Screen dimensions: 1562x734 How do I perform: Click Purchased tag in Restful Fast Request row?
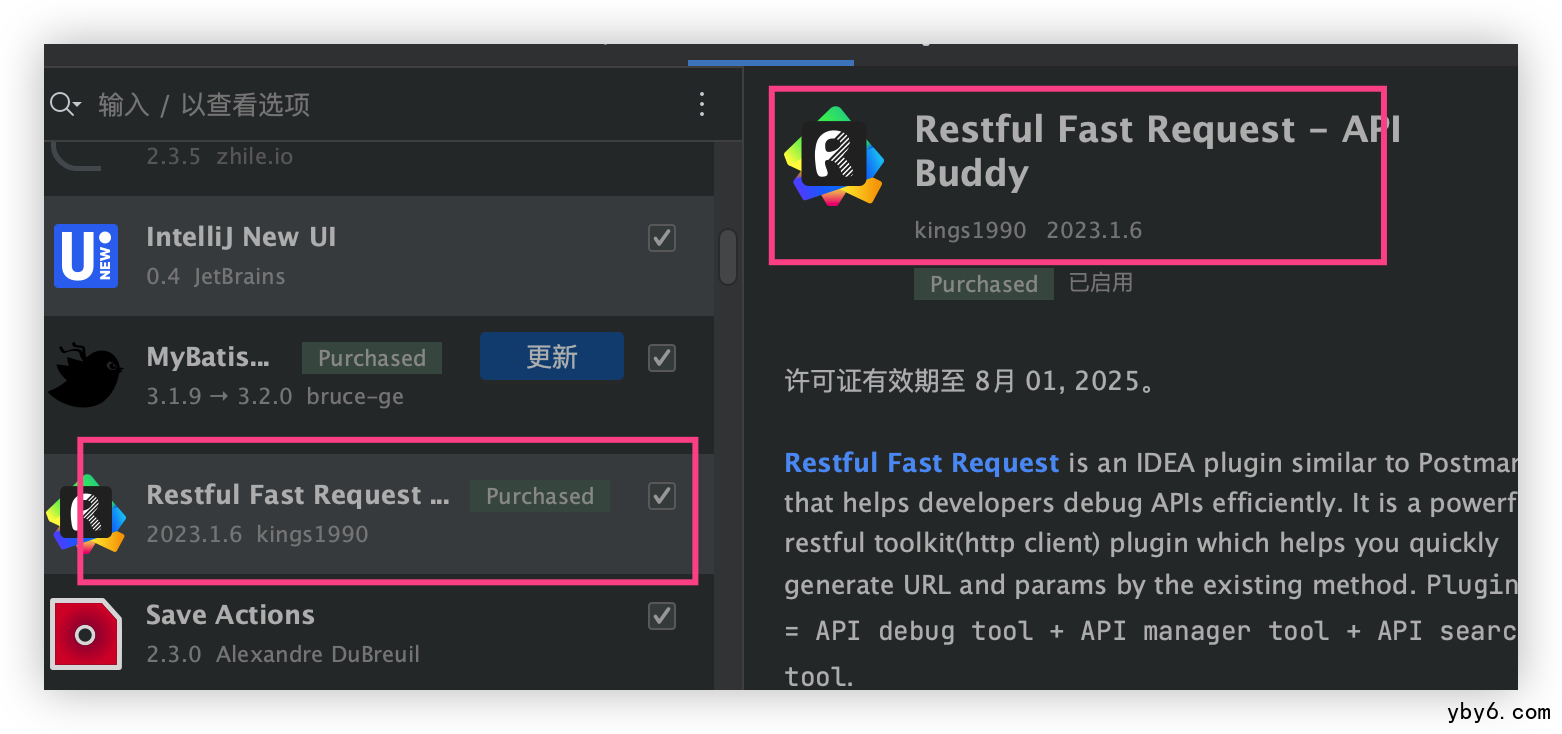click(540, 496)
